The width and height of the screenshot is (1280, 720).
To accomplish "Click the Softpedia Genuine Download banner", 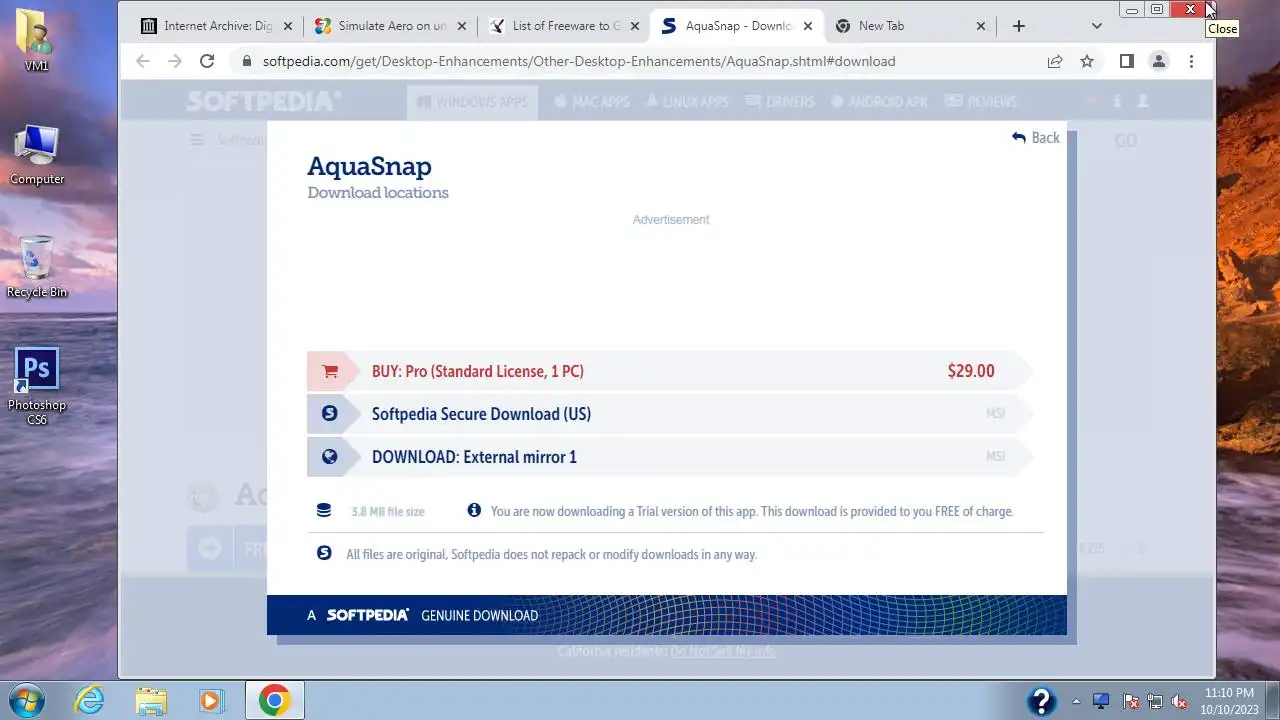I will pyautogui.click(x=666, y=615).
